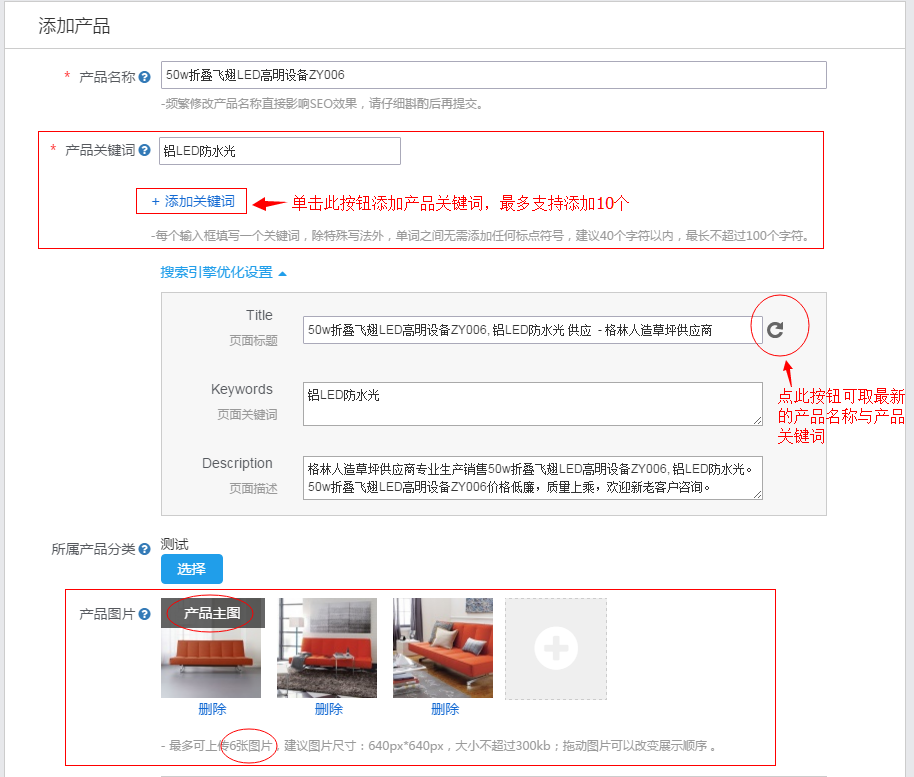Delete the first product image
Image resolution: width=914 pixels, height=777 pixels.
[x=211, y=709]
